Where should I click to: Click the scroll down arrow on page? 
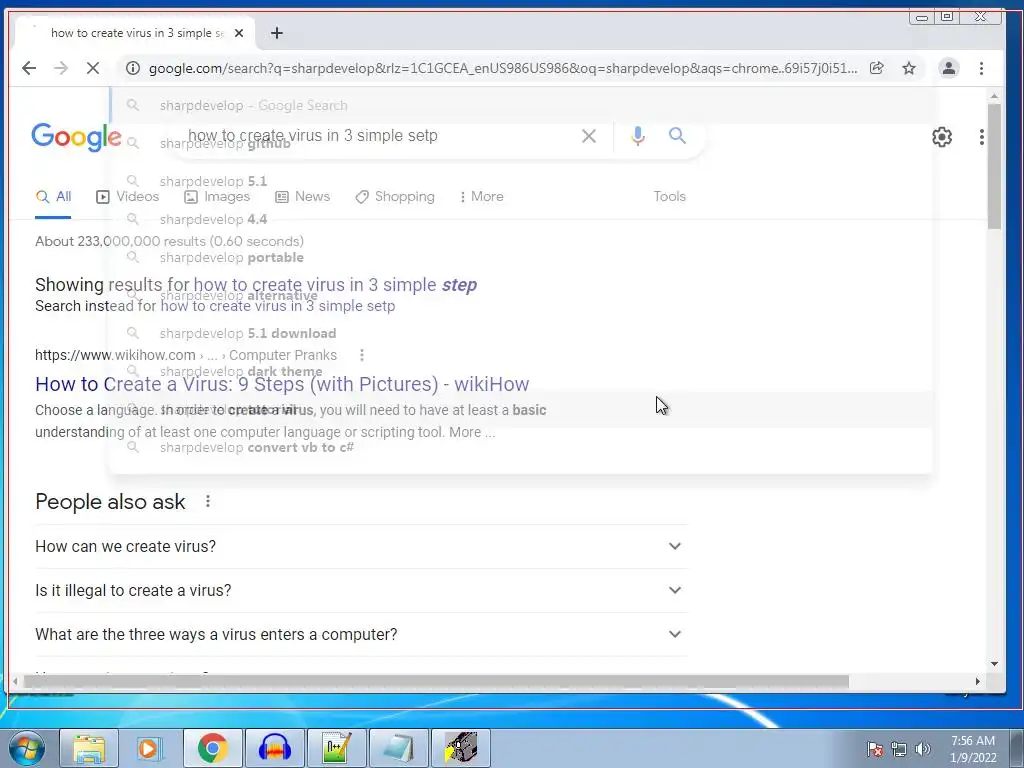pyautogui.click(x=994, y=664)
